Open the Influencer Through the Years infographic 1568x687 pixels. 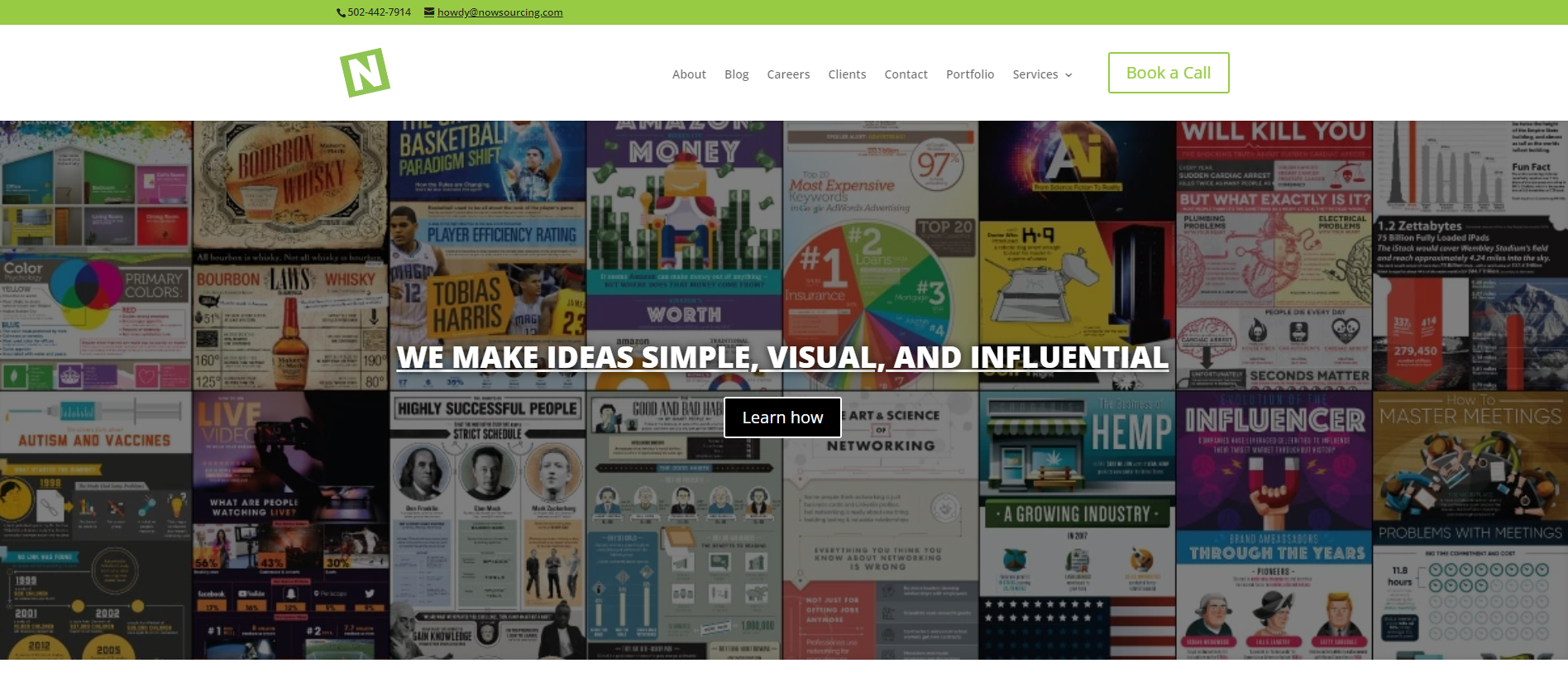tap(1274, 526)
